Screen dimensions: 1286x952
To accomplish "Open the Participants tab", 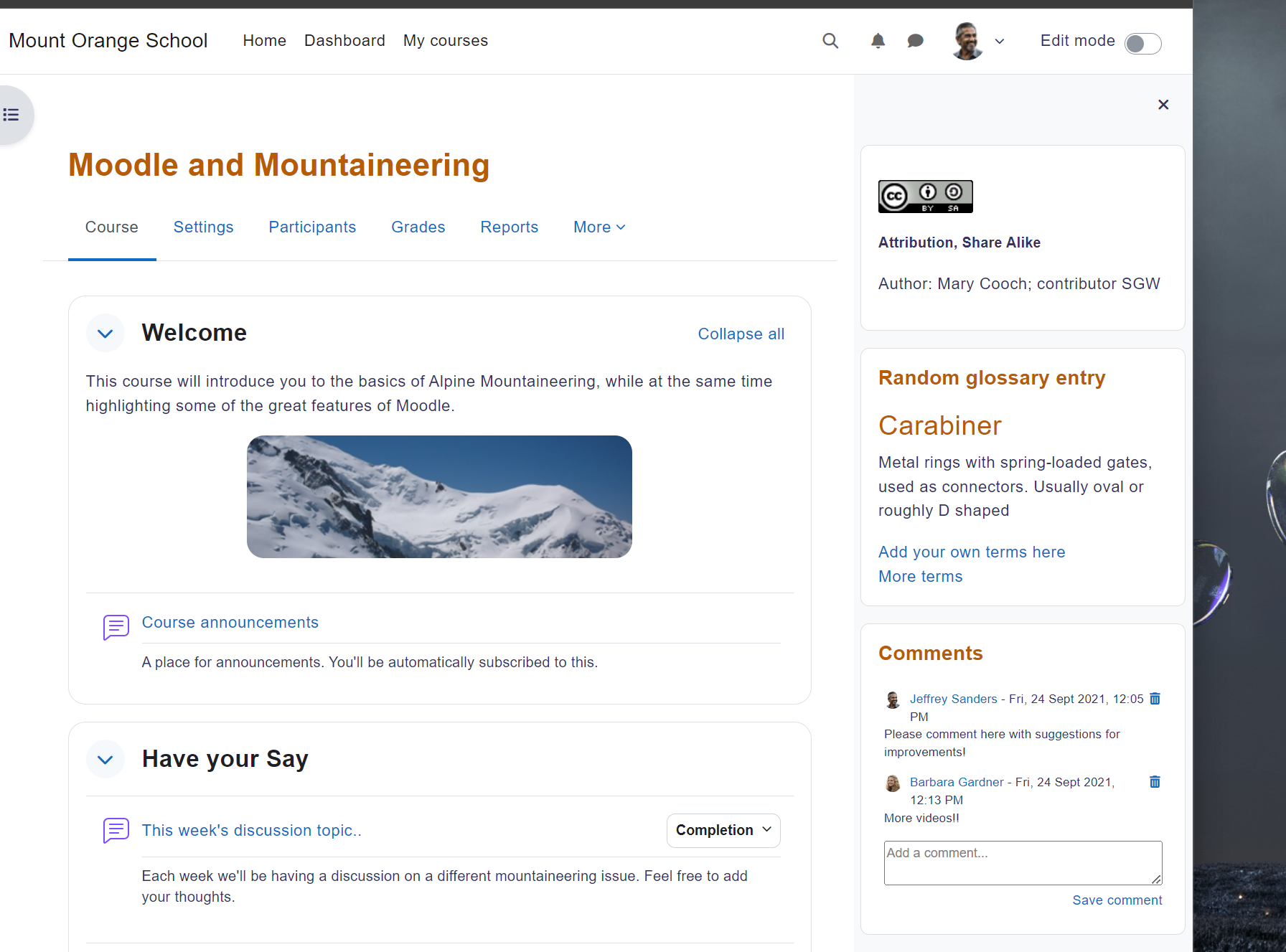I will point(312,227).
